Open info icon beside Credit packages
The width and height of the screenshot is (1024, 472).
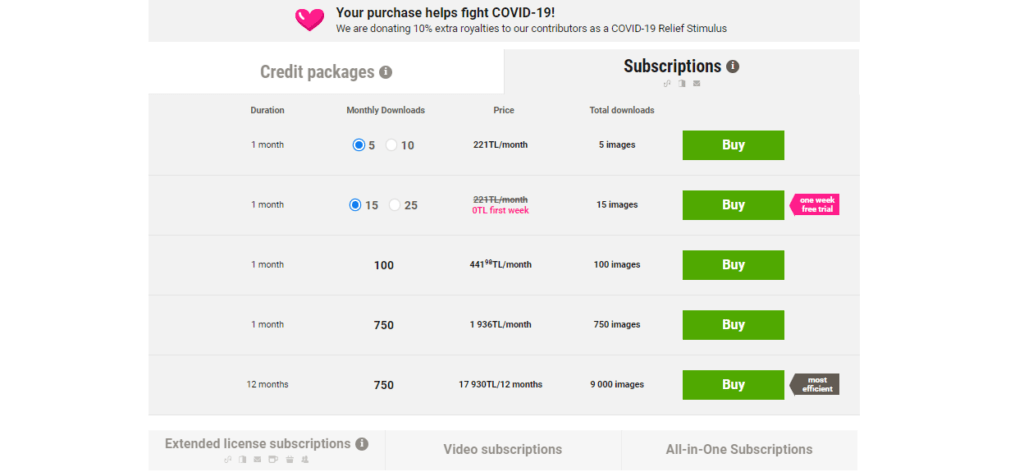click(386, 72)
